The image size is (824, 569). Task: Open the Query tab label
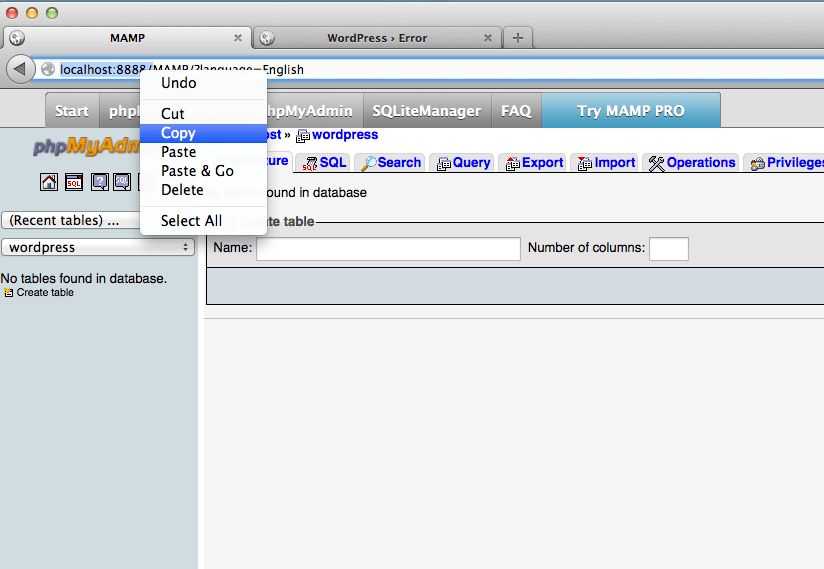(x=471, y=163)
